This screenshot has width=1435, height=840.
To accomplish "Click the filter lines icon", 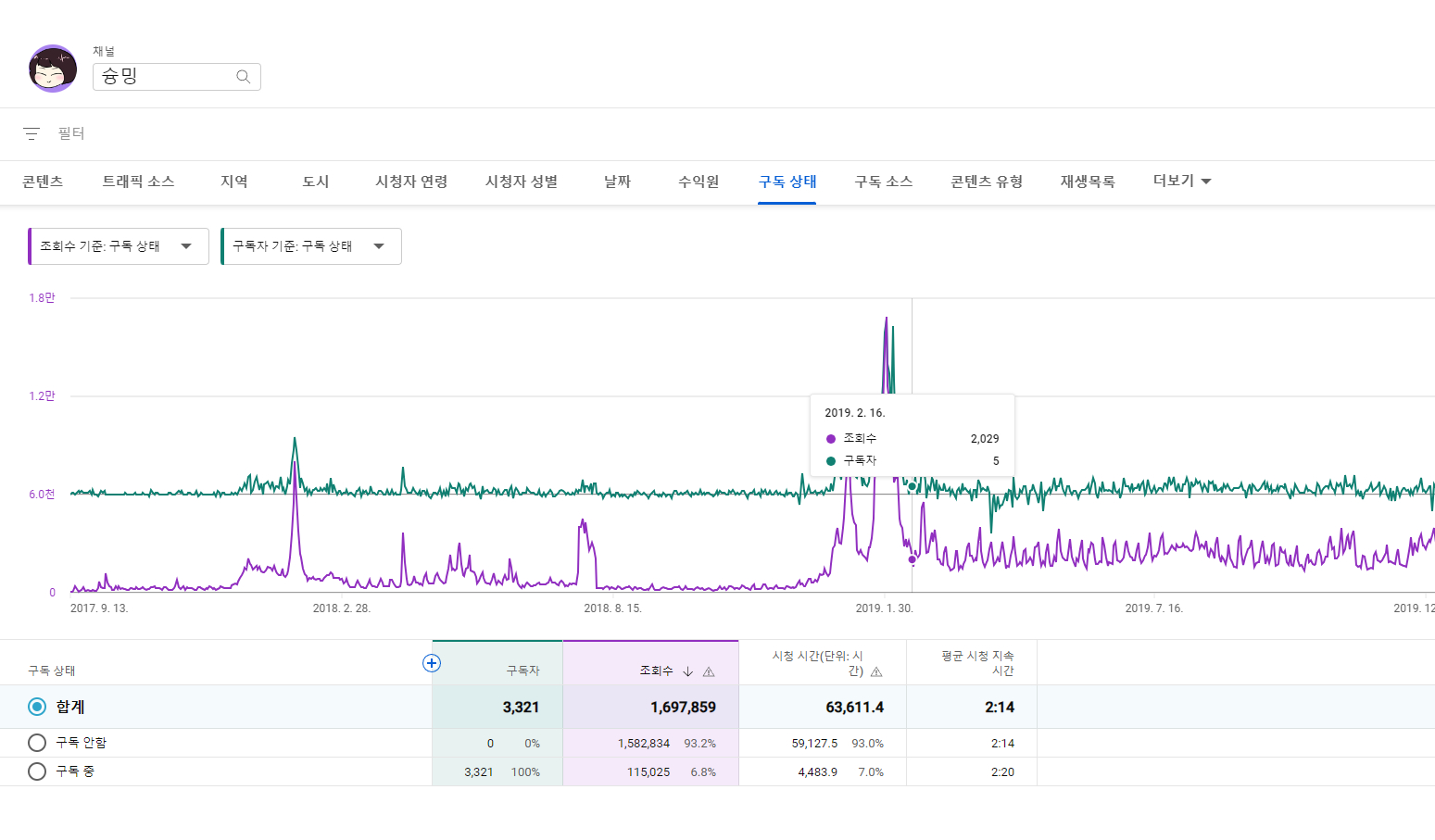I will point(31,133).
